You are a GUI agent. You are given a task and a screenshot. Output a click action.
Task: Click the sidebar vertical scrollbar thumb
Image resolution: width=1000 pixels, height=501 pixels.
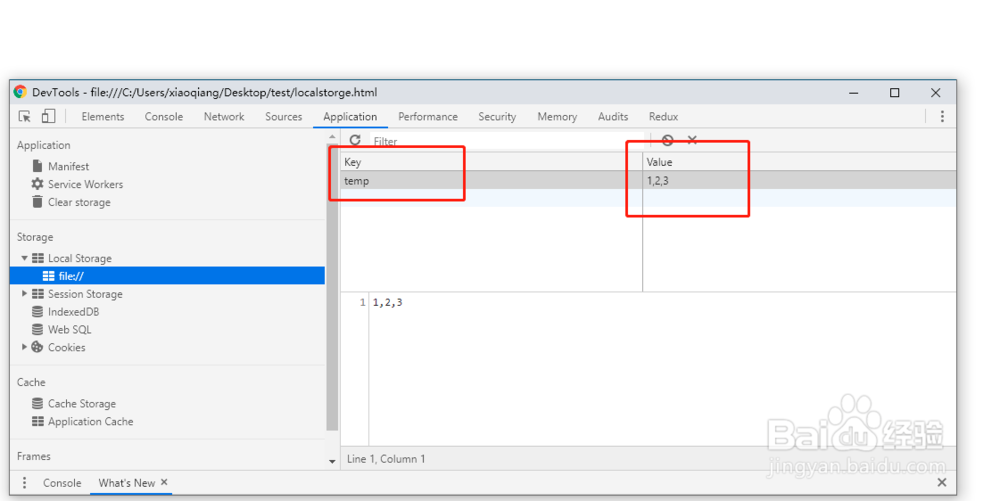point(332,288)
